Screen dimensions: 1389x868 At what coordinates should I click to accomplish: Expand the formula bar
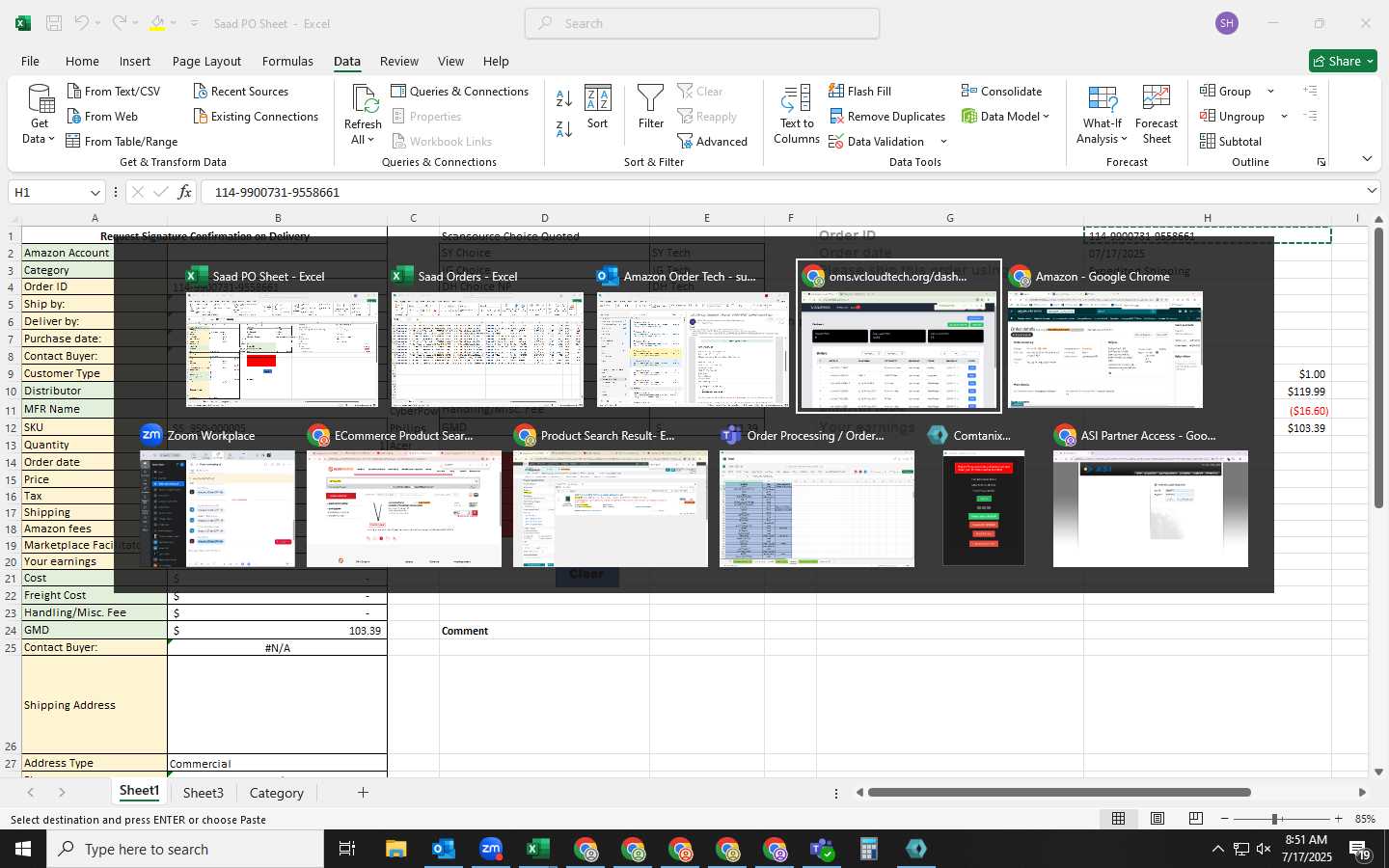[1372, 191]
